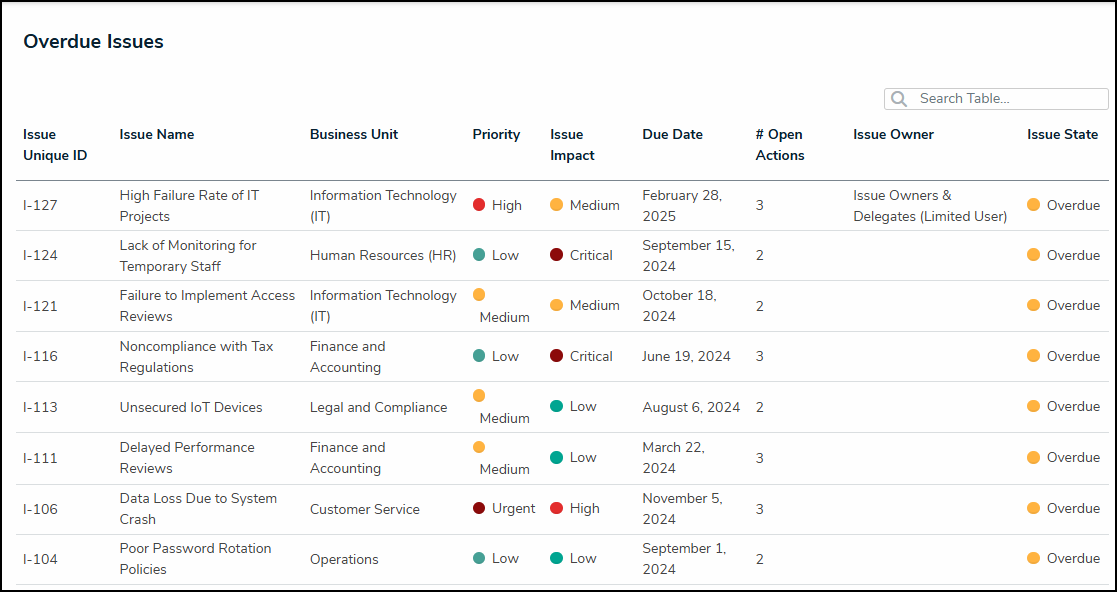
Task: Click the red High impact dot for I-106
Action: click(557, 508)
